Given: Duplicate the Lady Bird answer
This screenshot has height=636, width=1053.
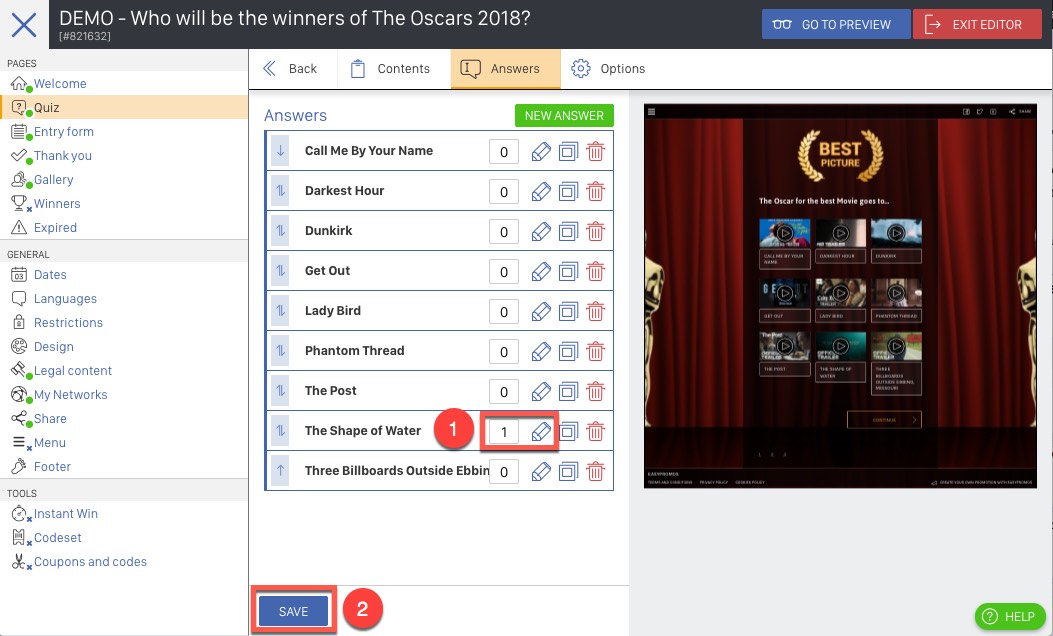Looking at the screenshot, I should pyautogui.click(x=568, y=312).
